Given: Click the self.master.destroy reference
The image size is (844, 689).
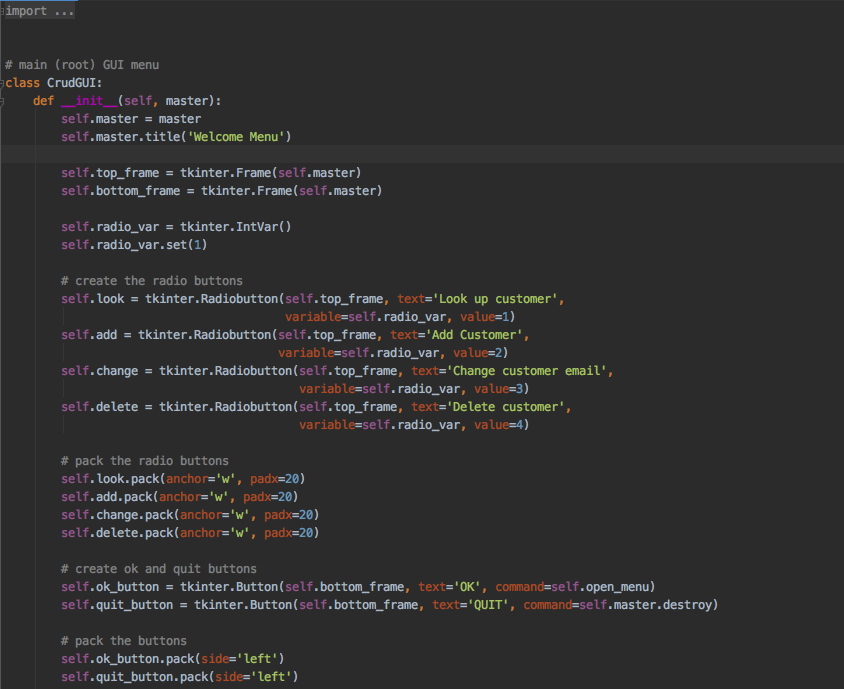Looking at the screenshot, I should [x=651, y=604].
